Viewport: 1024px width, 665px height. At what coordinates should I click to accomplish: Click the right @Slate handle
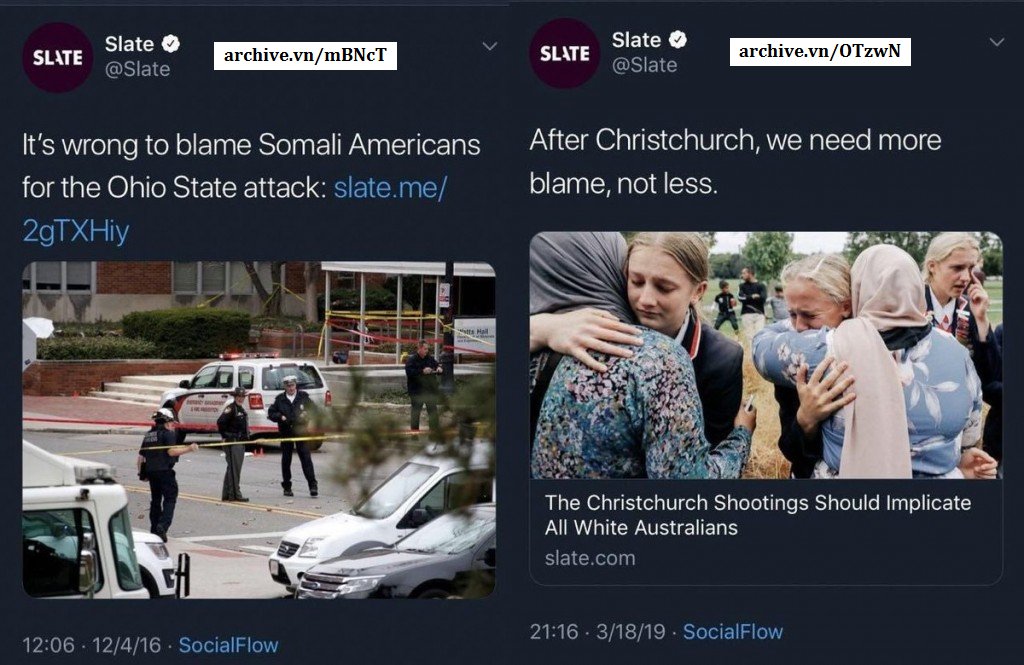click(645, 65)
